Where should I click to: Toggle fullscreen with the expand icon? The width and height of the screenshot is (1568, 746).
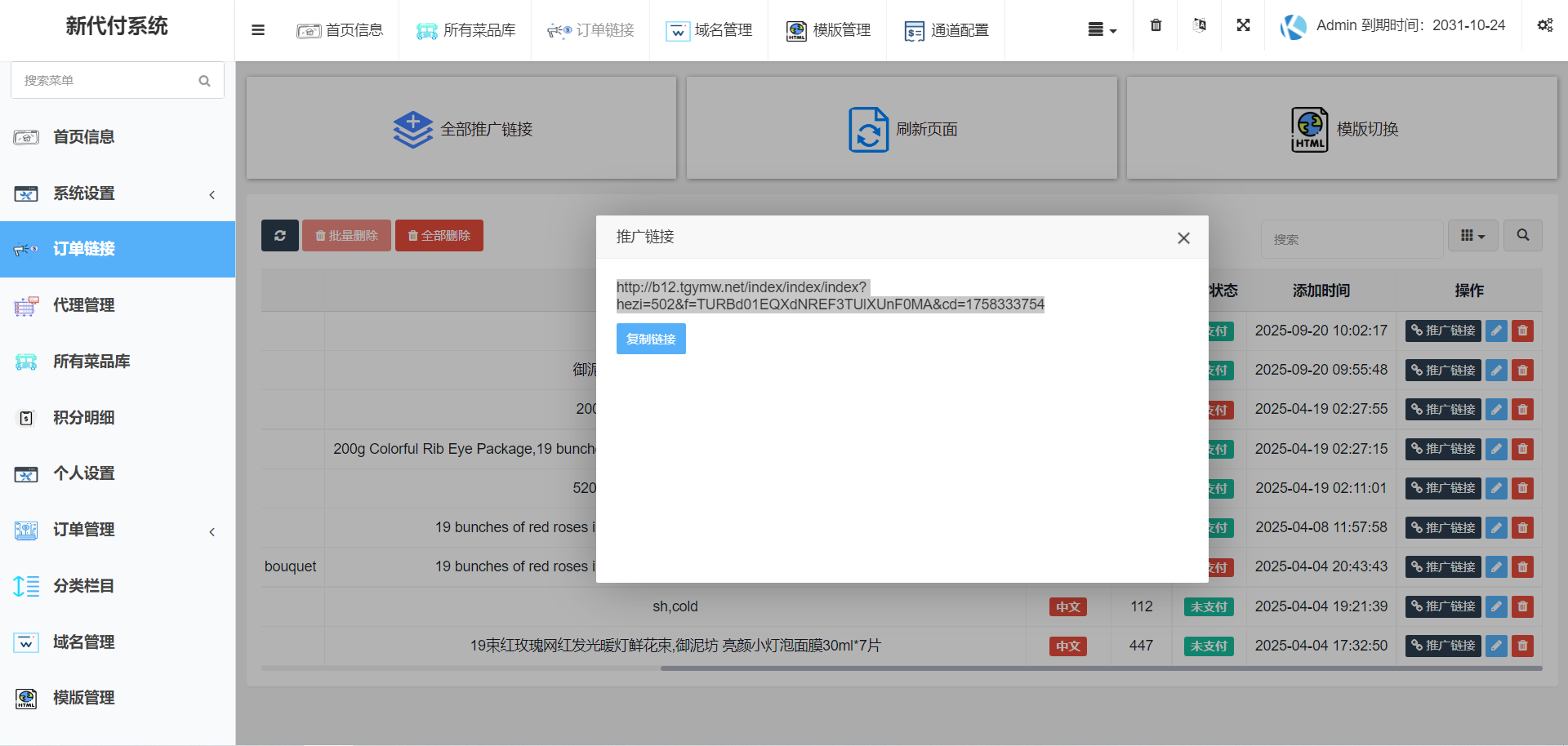[x=1243, y=25]
